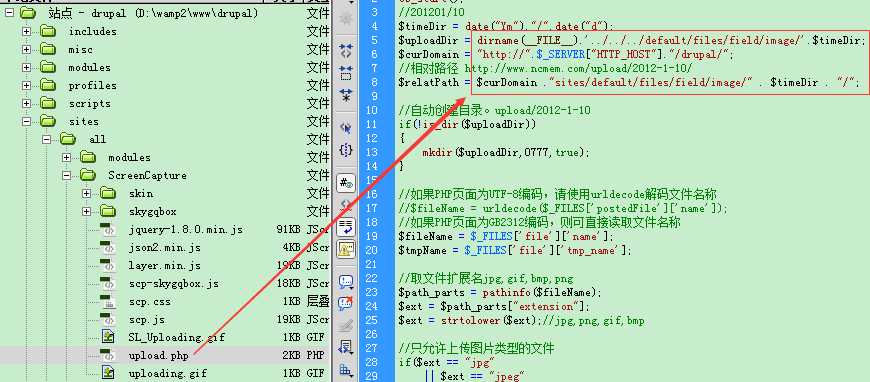This screenshot has width=870, height=382.
Task: Click line number 20 in the gutter
Action: click(372, 250)
